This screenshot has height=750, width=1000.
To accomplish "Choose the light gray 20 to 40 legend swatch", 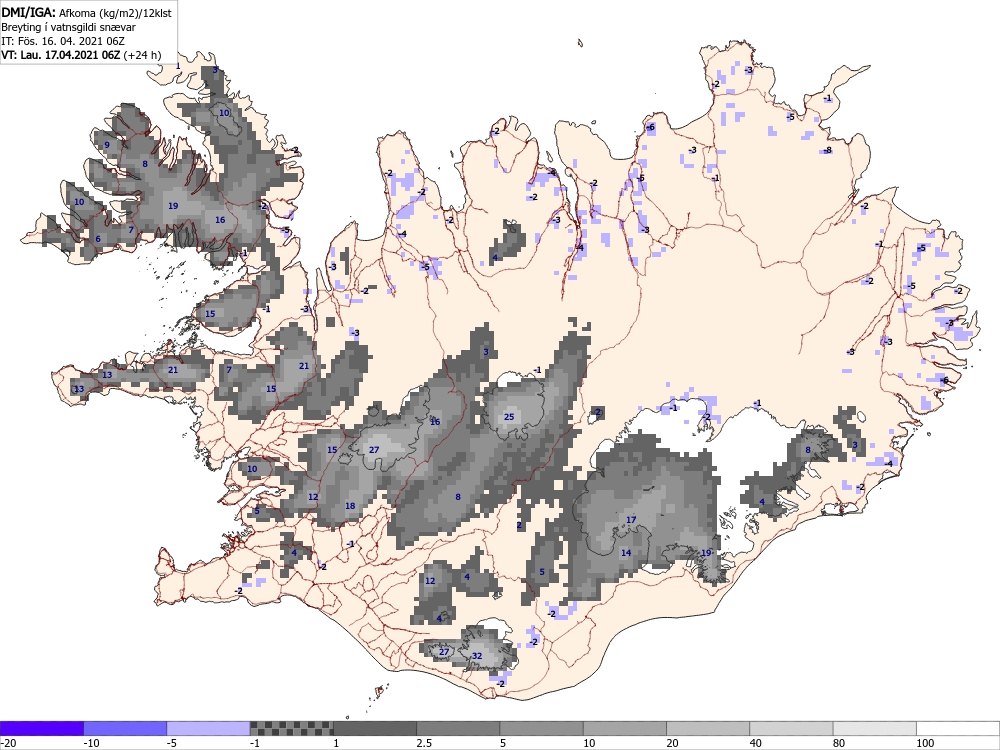I will point(708,728).
